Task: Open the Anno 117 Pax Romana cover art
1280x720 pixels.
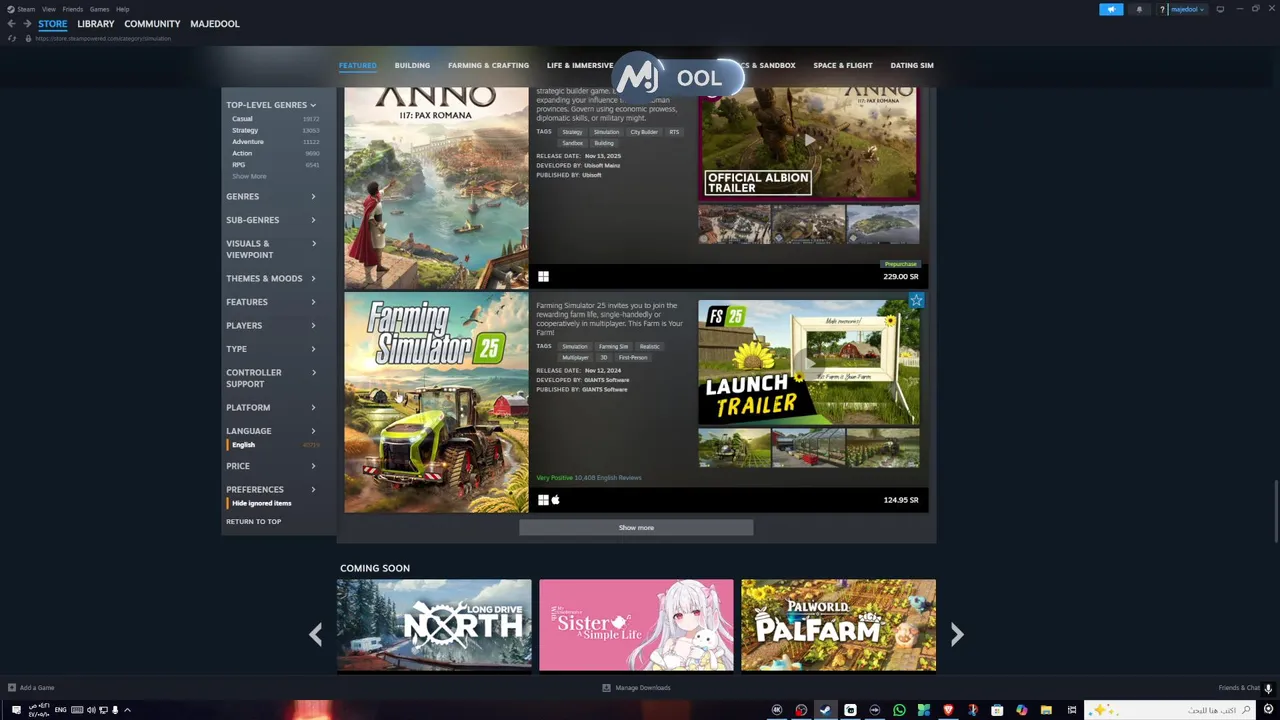Action: click(436, 188)
